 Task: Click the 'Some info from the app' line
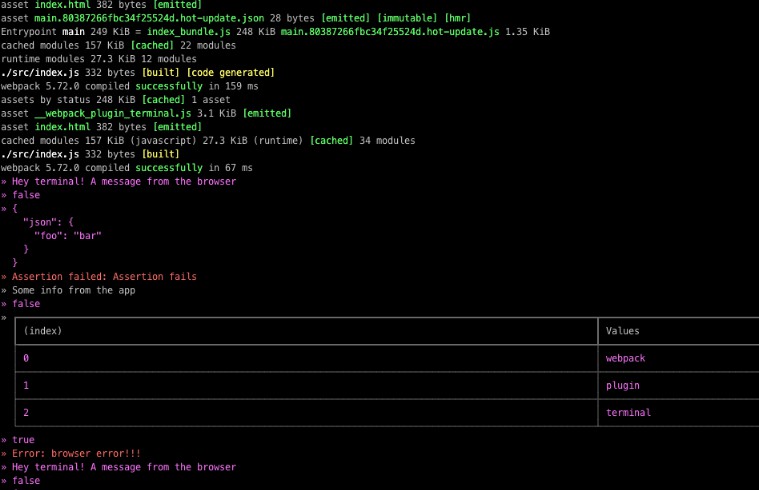coord(74,291)
